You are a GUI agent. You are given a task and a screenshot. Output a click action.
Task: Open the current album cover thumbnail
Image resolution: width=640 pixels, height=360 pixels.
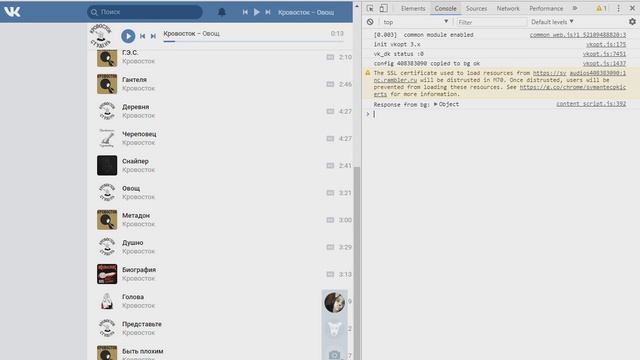tap(100, 36)
